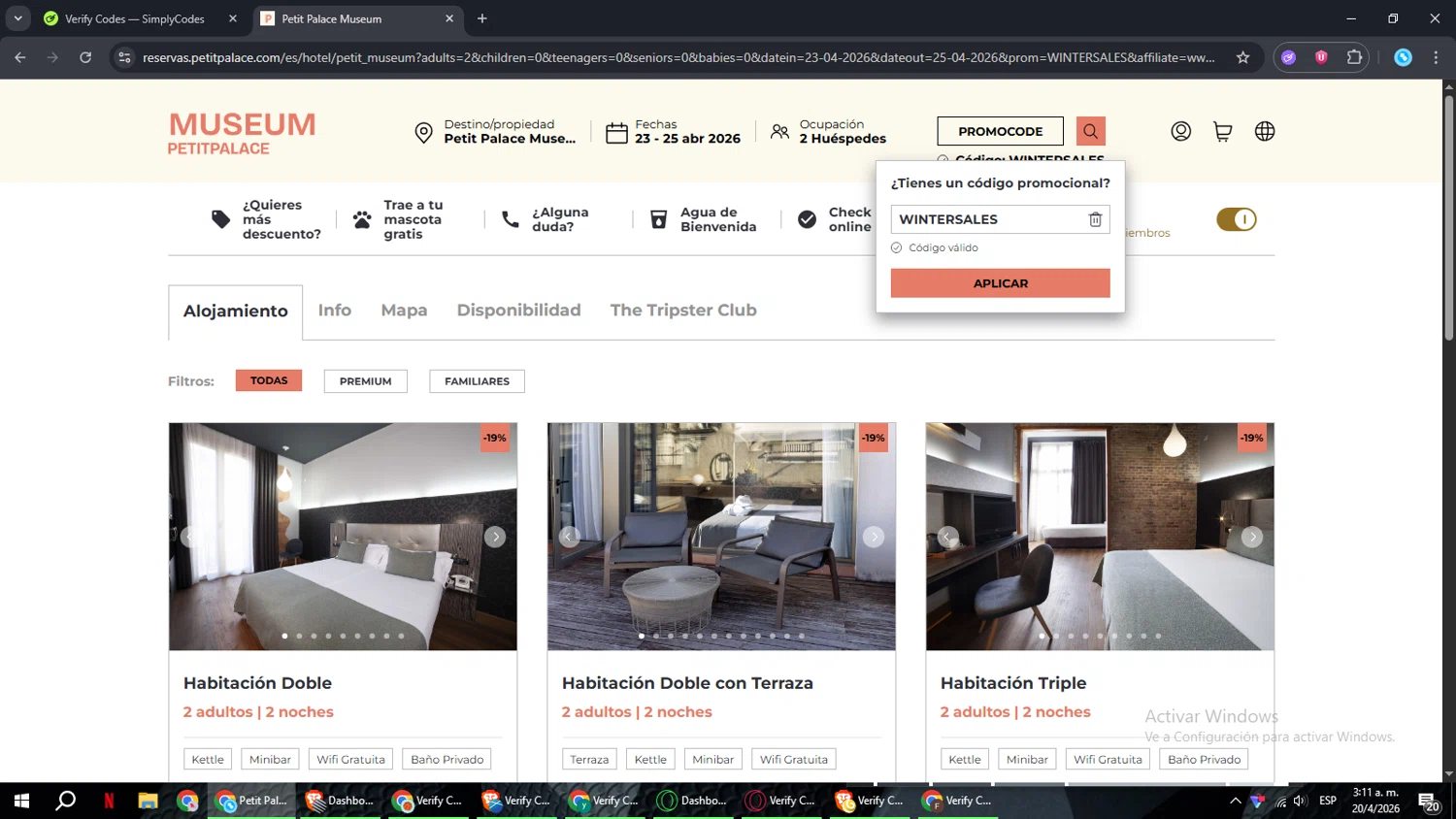
Task: Click the pet paw icon
Action: point(362,219)
